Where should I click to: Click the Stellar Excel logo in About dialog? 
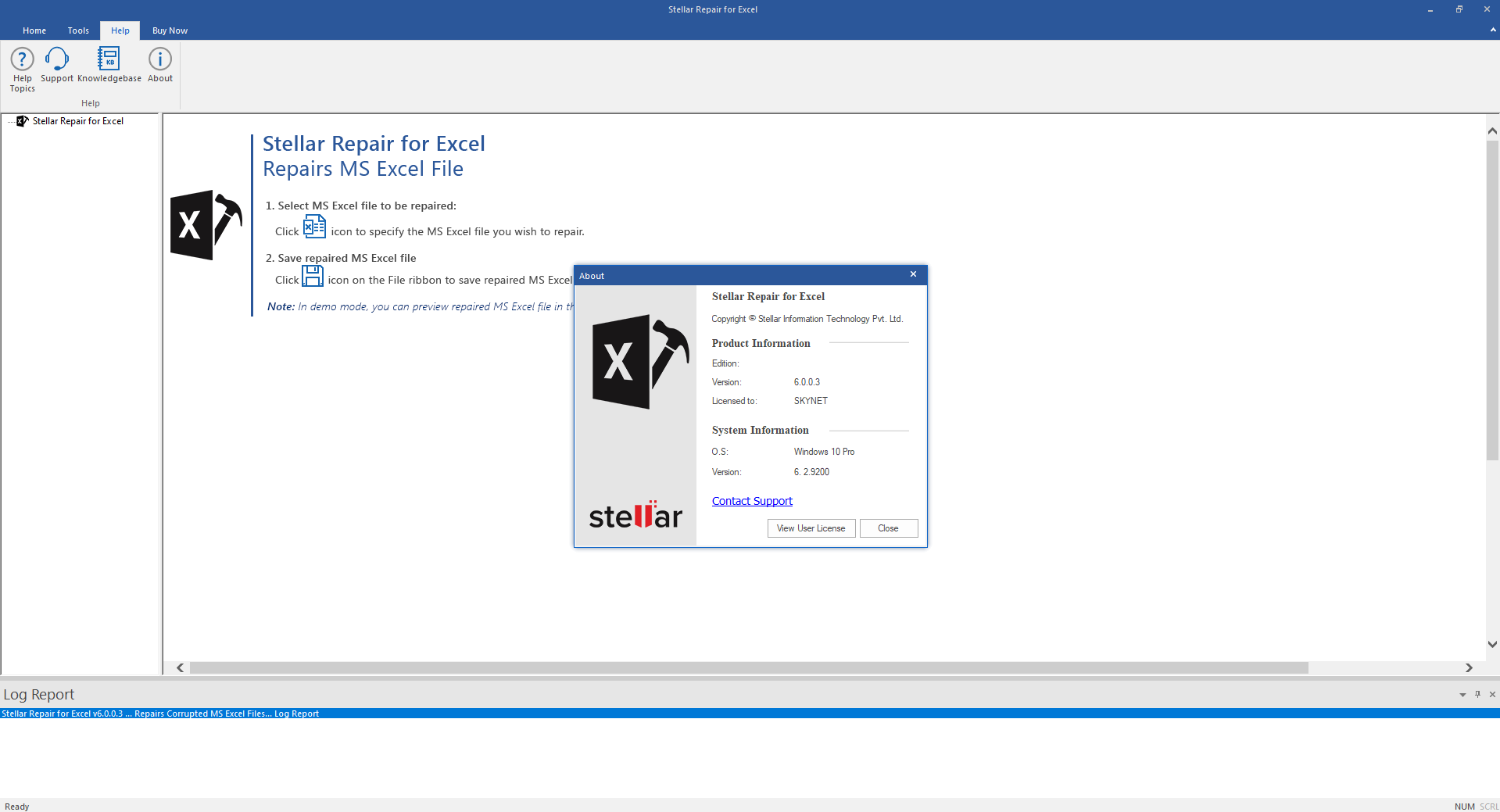[x=640, y=362]
